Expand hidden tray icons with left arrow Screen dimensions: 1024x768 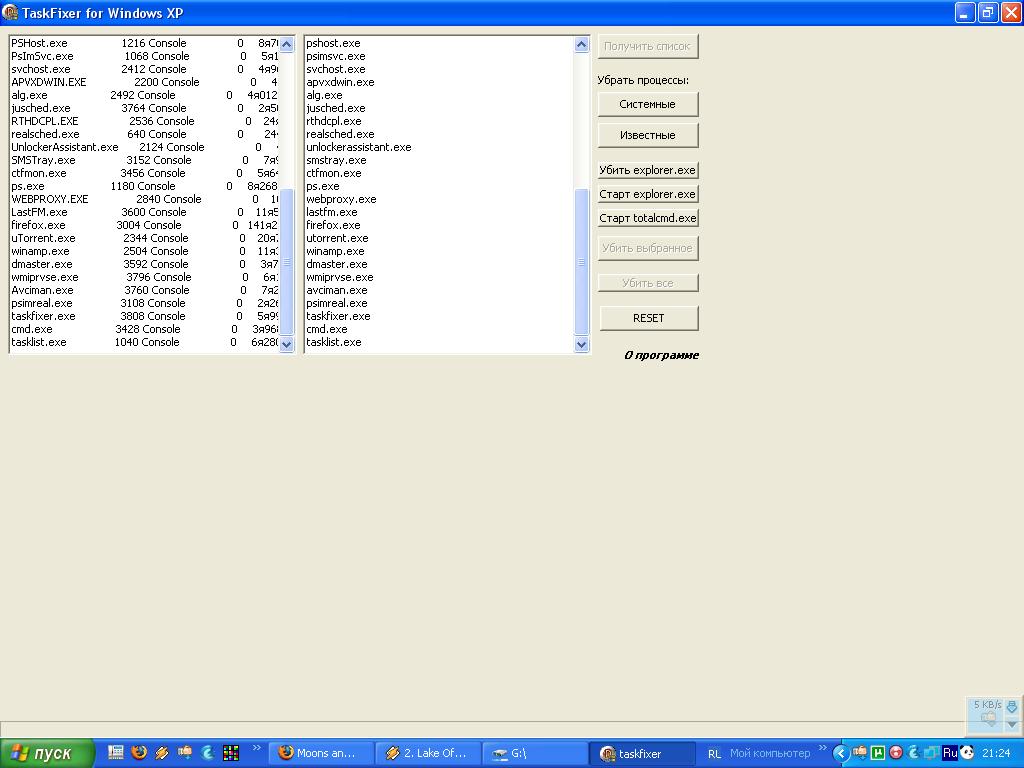tap(840, 753)
